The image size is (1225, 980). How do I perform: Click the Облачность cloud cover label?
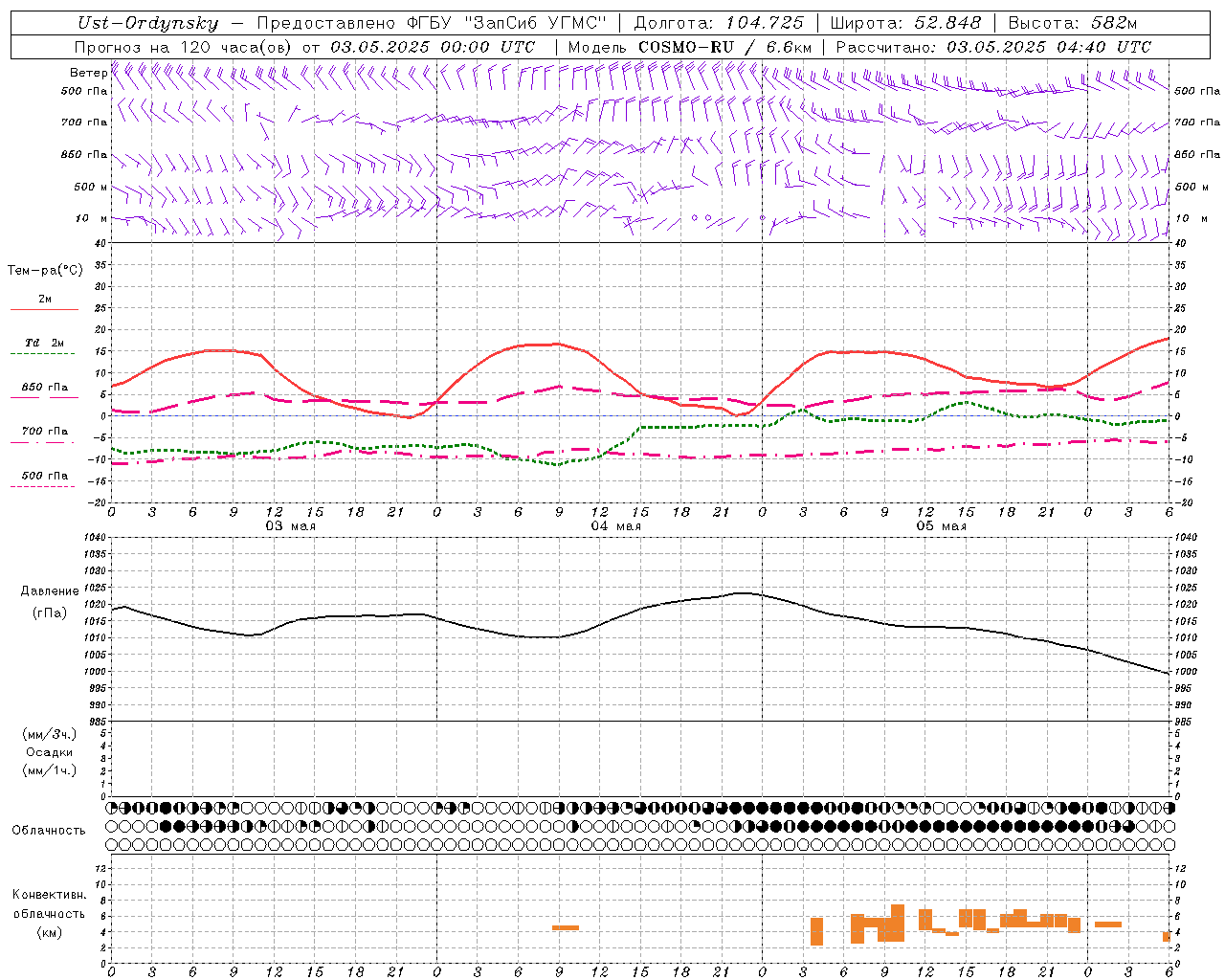coord(49,831)
